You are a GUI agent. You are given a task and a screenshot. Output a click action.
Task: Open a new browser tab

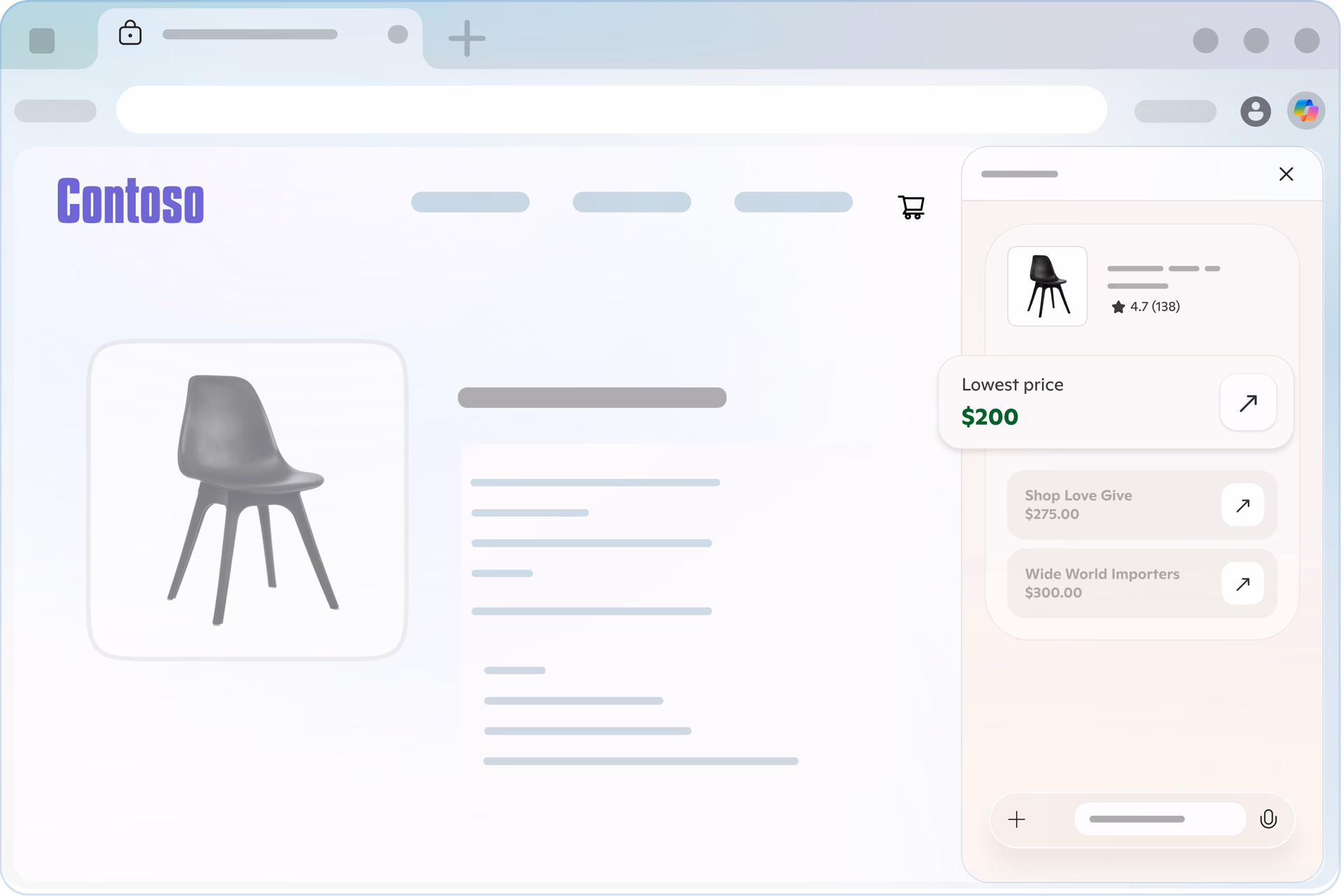[467, 38]
